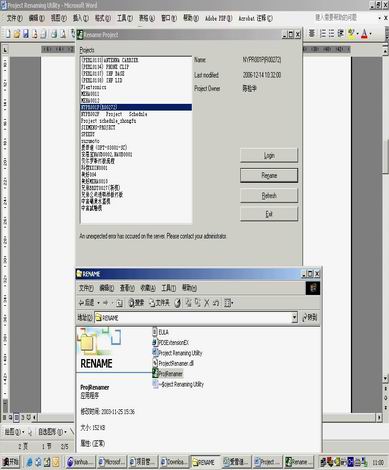389x470 pixels.
Task: Click the red font color A icon
Action: pyautogui.click(x=364, y=34)
